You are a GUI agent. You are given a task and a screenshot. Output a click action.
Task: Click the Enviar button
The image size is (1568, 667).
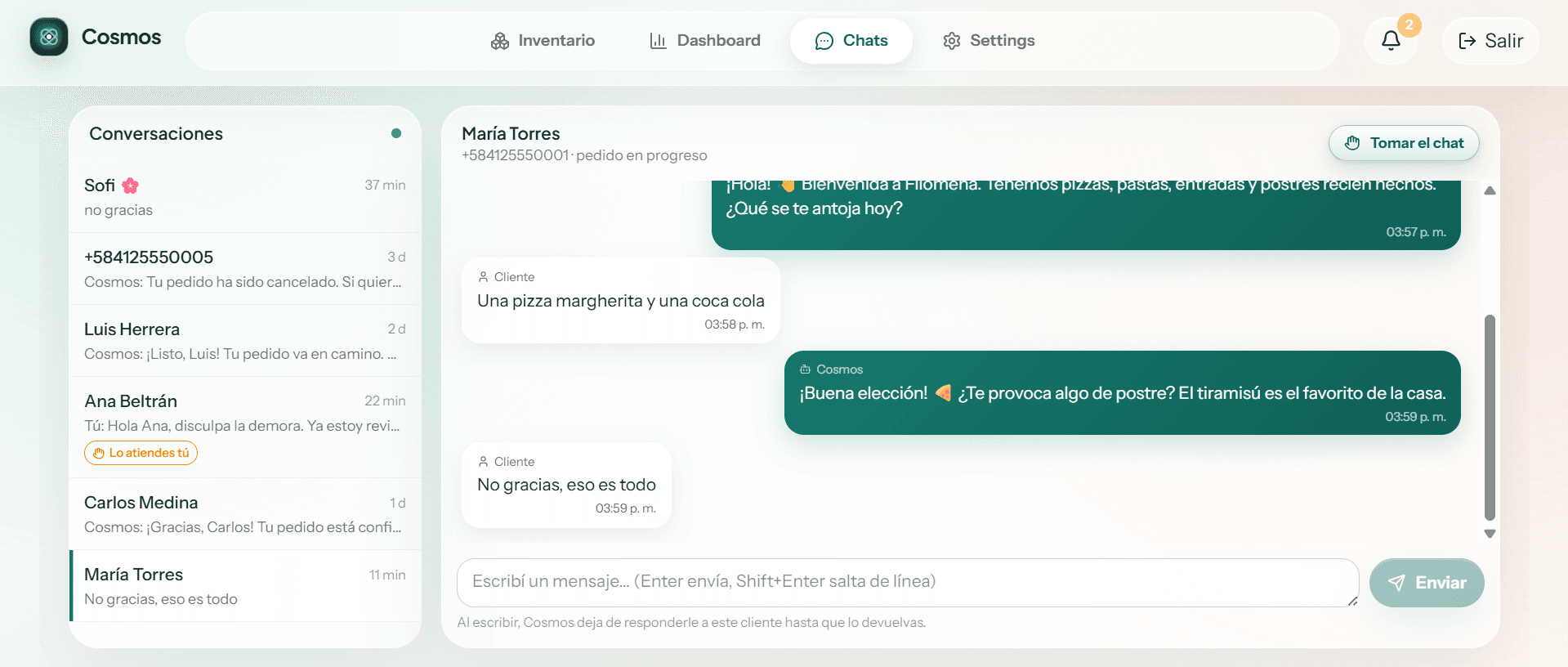point(1427,583)
